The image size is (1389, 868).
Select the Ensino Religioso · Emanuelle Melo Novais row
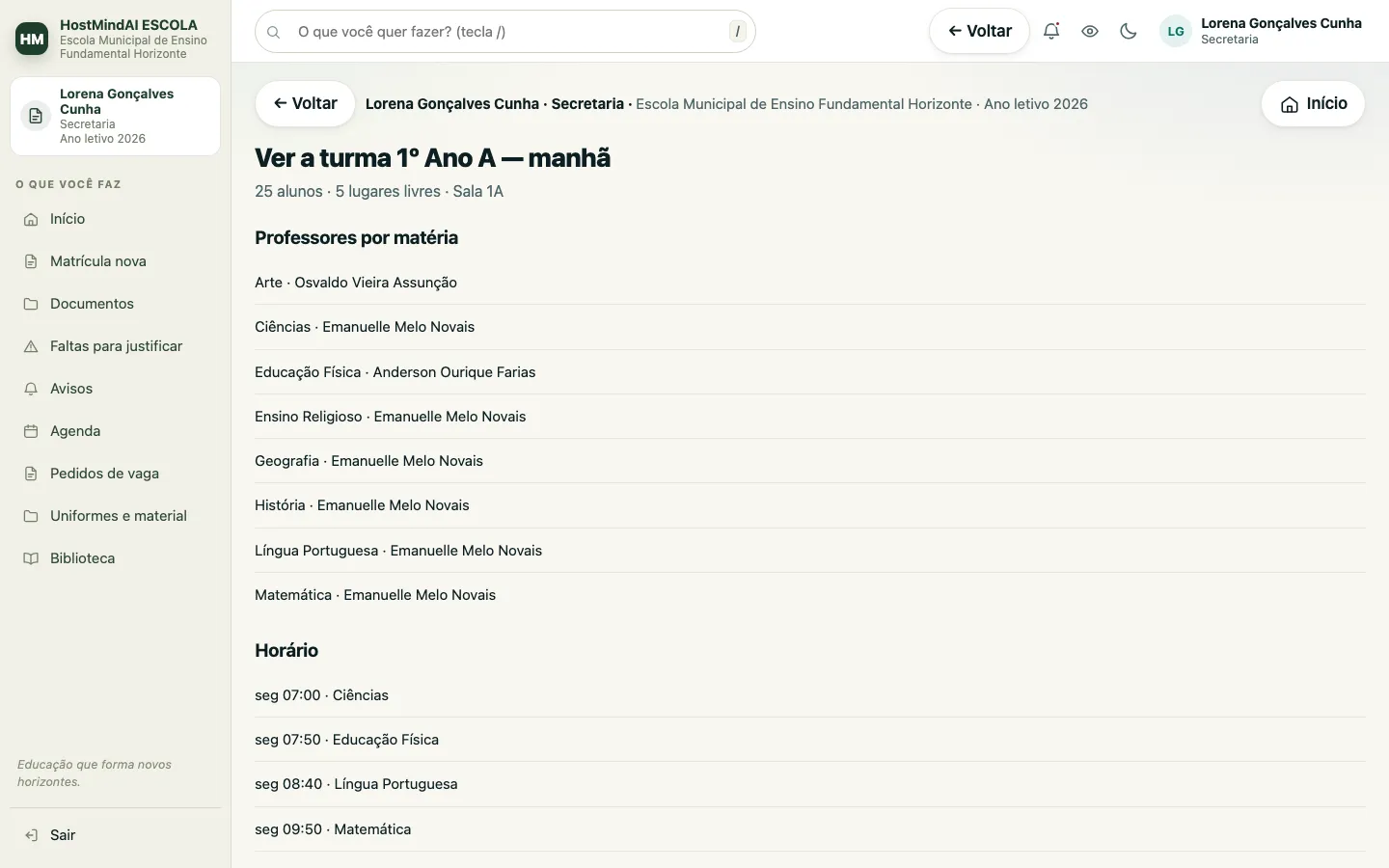pyautogui.click(x=810, y=417)
